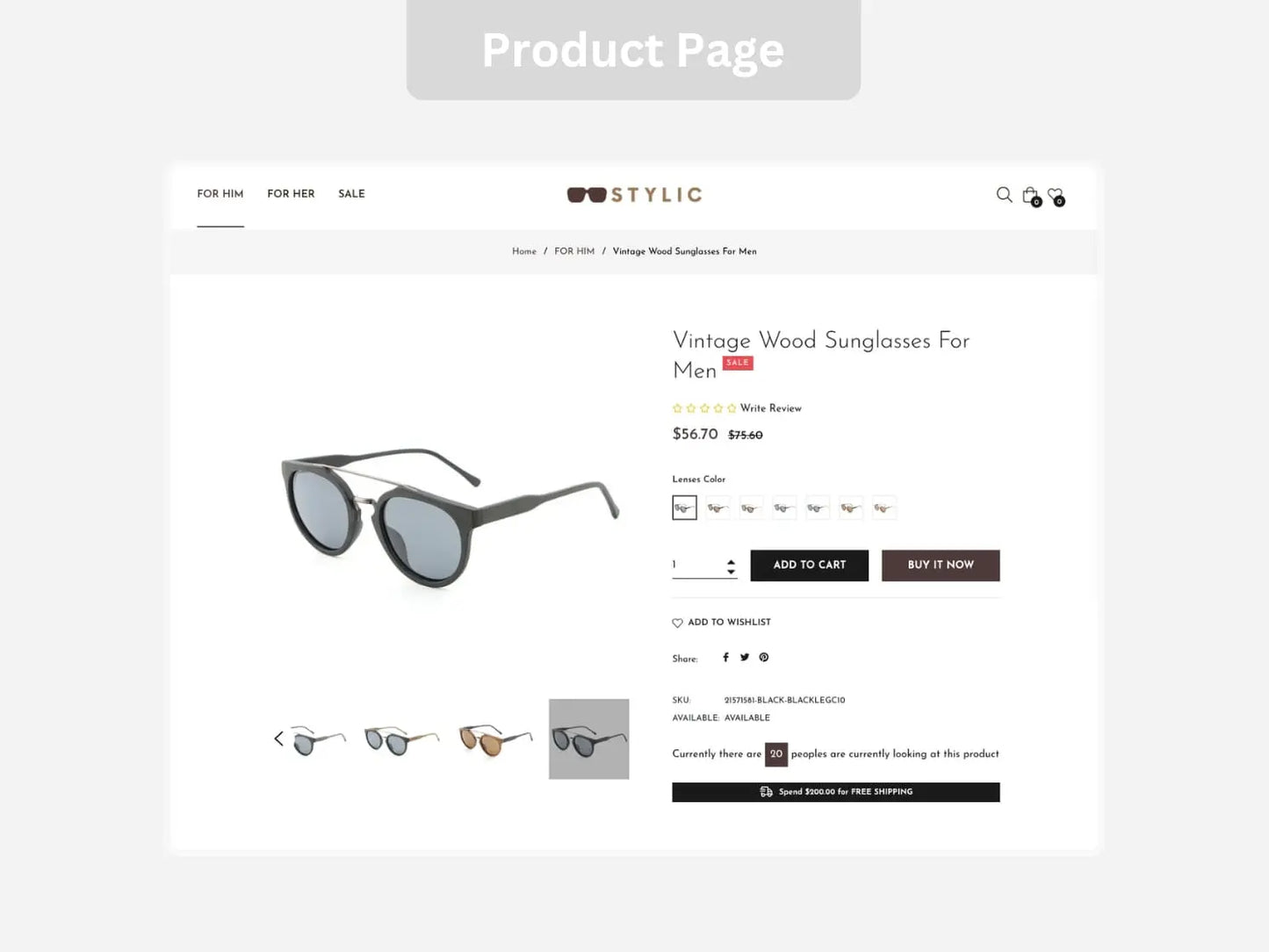This screenshot has height=952, width=1269.
Task: Click the Stylic logo
Action: tap(634, 194)
